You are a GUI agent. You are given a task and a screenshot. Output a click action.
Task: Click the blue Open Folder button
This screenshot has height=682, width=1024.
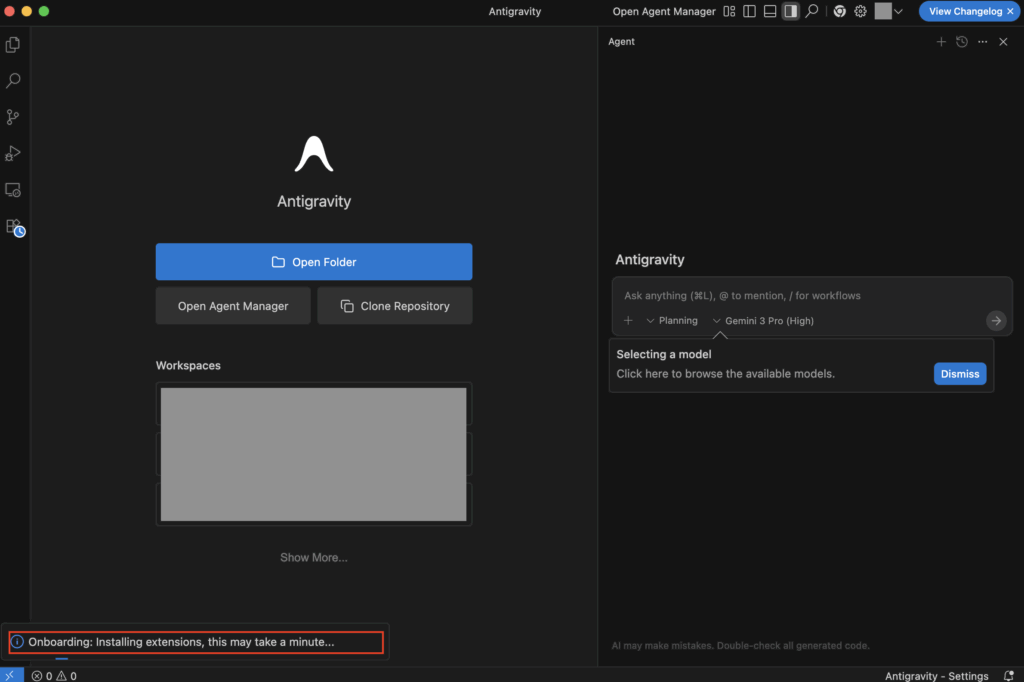pyautogui.click(x=314, y=262)
